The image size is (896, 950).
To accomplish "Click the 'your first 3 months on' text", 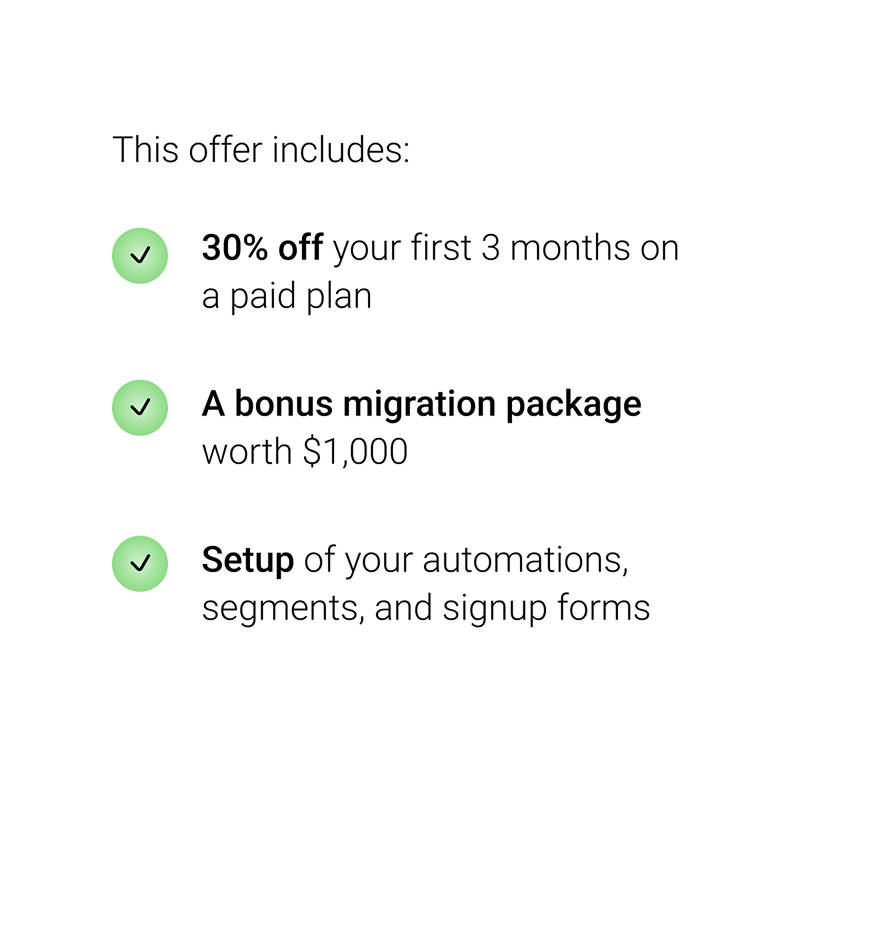I will pos(506,248).
